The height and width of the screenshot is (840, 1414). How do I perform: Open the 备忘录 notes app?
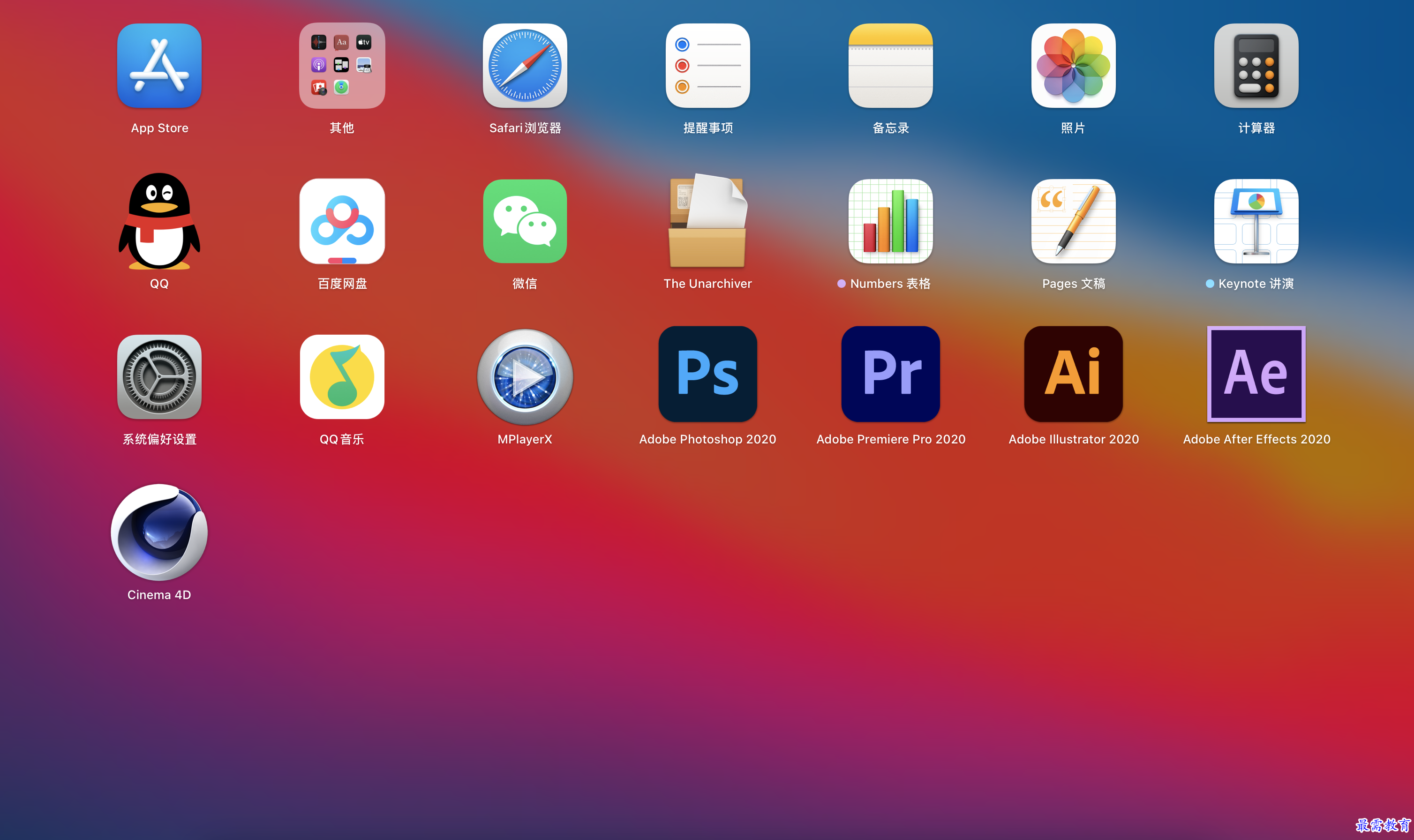tap(890, 66)
